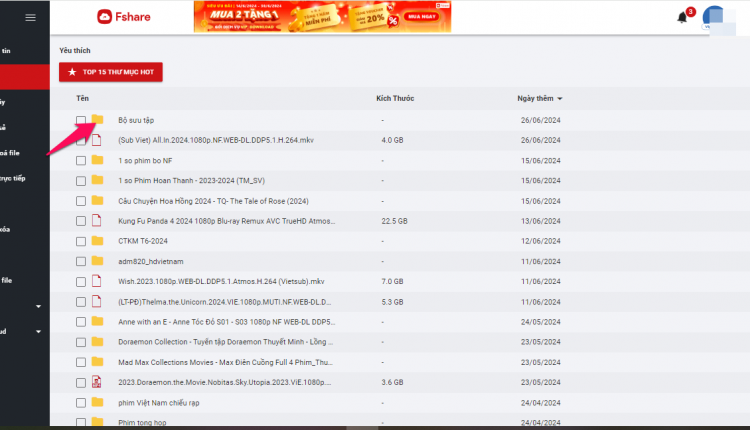Open Doraemon Collection folder name
This screenshot has height=430, width=750.
[226, 342]
